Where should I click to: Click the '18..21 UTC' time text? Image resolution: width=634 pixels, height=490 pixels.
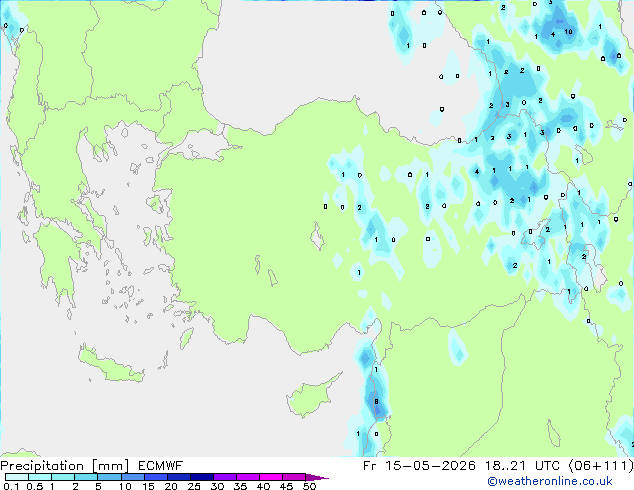click(x=523, y=466)
